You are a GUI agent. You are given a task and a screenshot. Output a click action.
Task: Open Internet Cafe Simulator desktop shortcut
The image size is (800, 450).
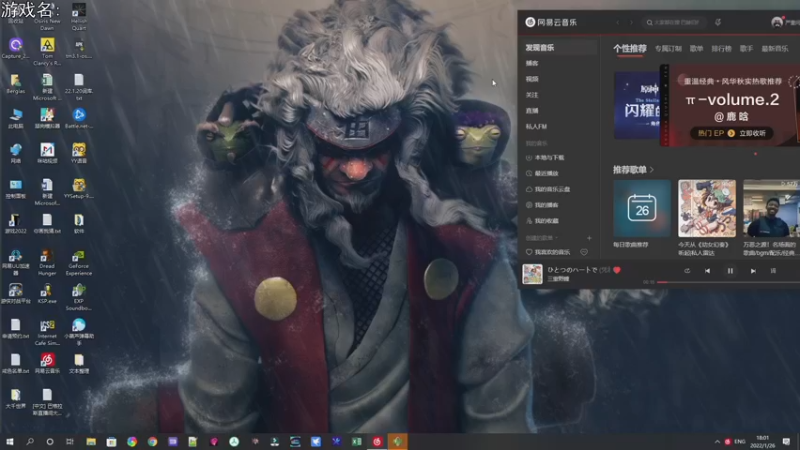[x=46, y=332]
